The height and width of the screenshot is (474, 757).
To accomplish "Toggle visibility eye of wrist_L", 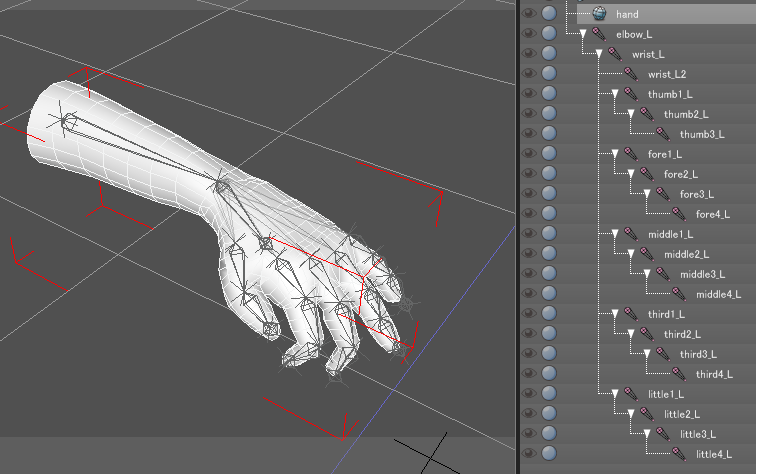I will 529,53.
